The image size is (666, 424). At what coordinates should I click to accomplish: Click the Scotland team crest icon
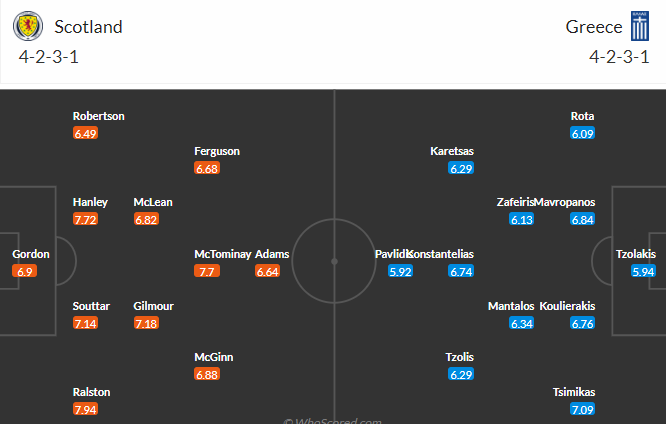(28, 26)
